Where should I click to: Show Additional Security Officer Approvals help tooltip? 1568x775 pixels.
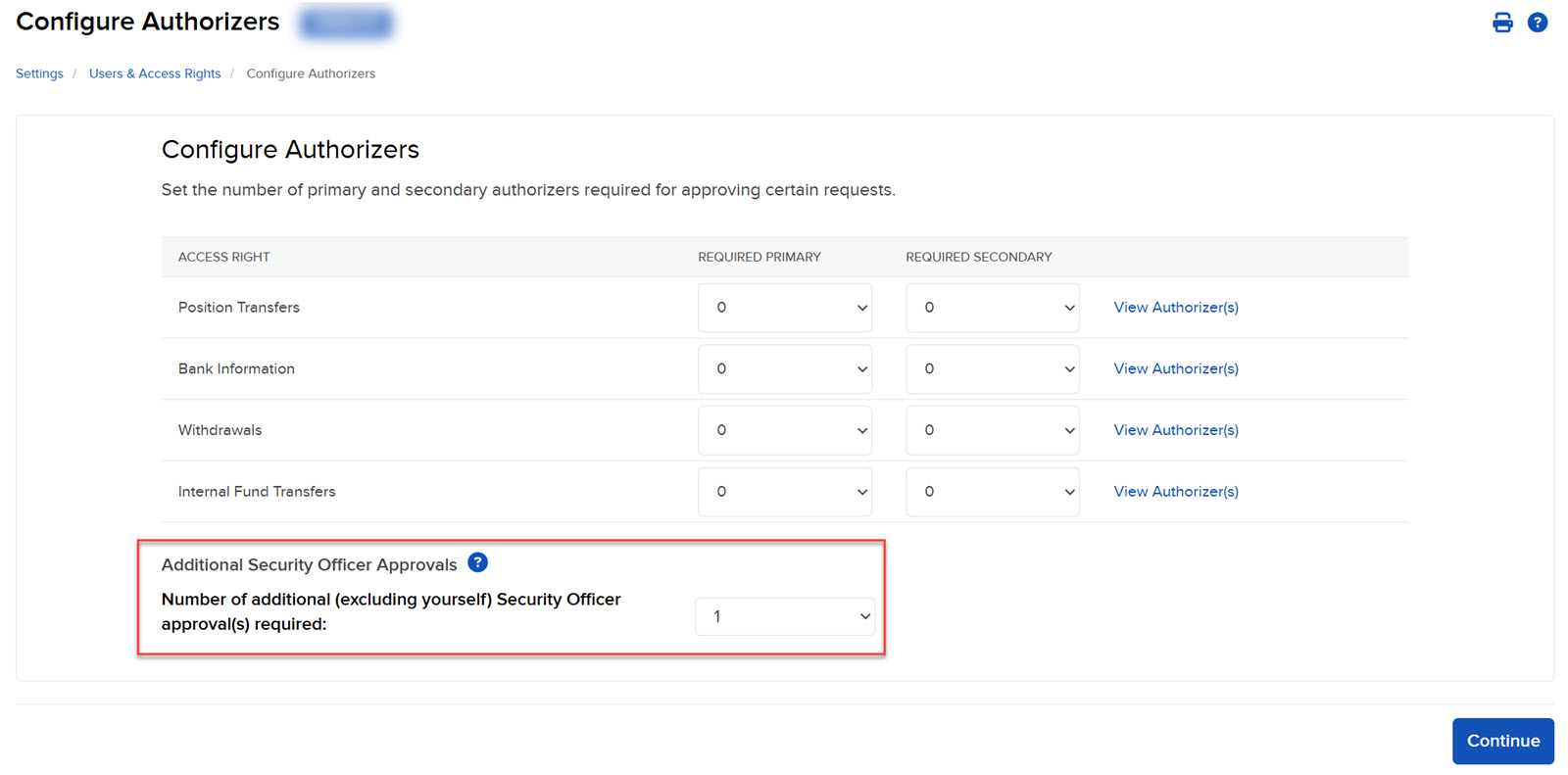coord(477,562)
